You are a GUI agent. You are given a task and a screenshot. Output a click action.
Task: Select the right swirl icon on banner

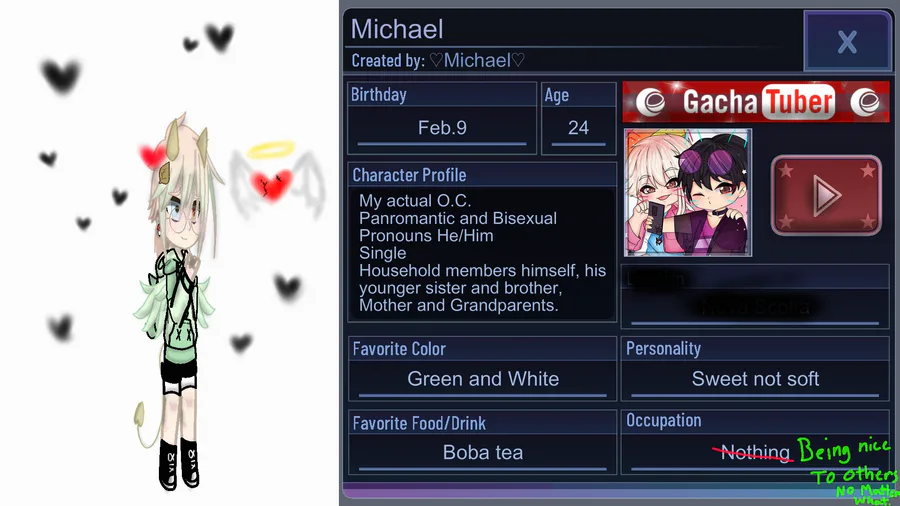866,102
